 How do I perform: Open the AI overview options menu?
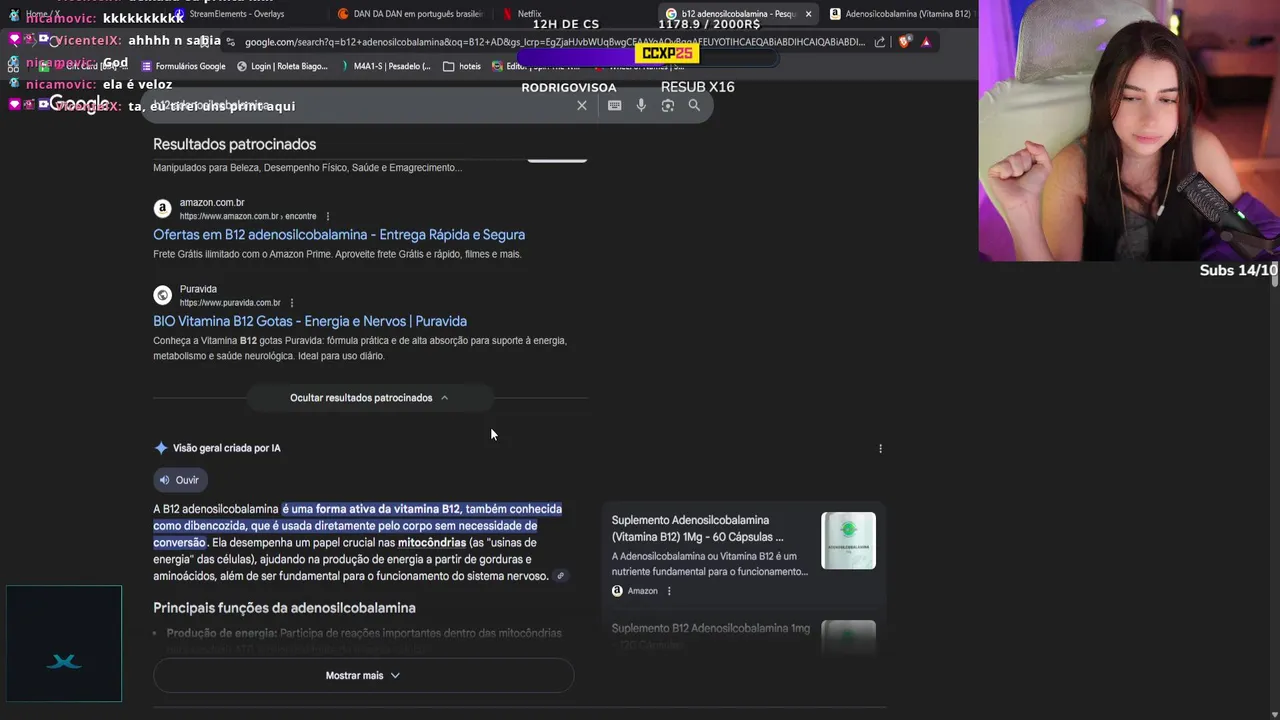pyautogui.click(x=880, y=449)
